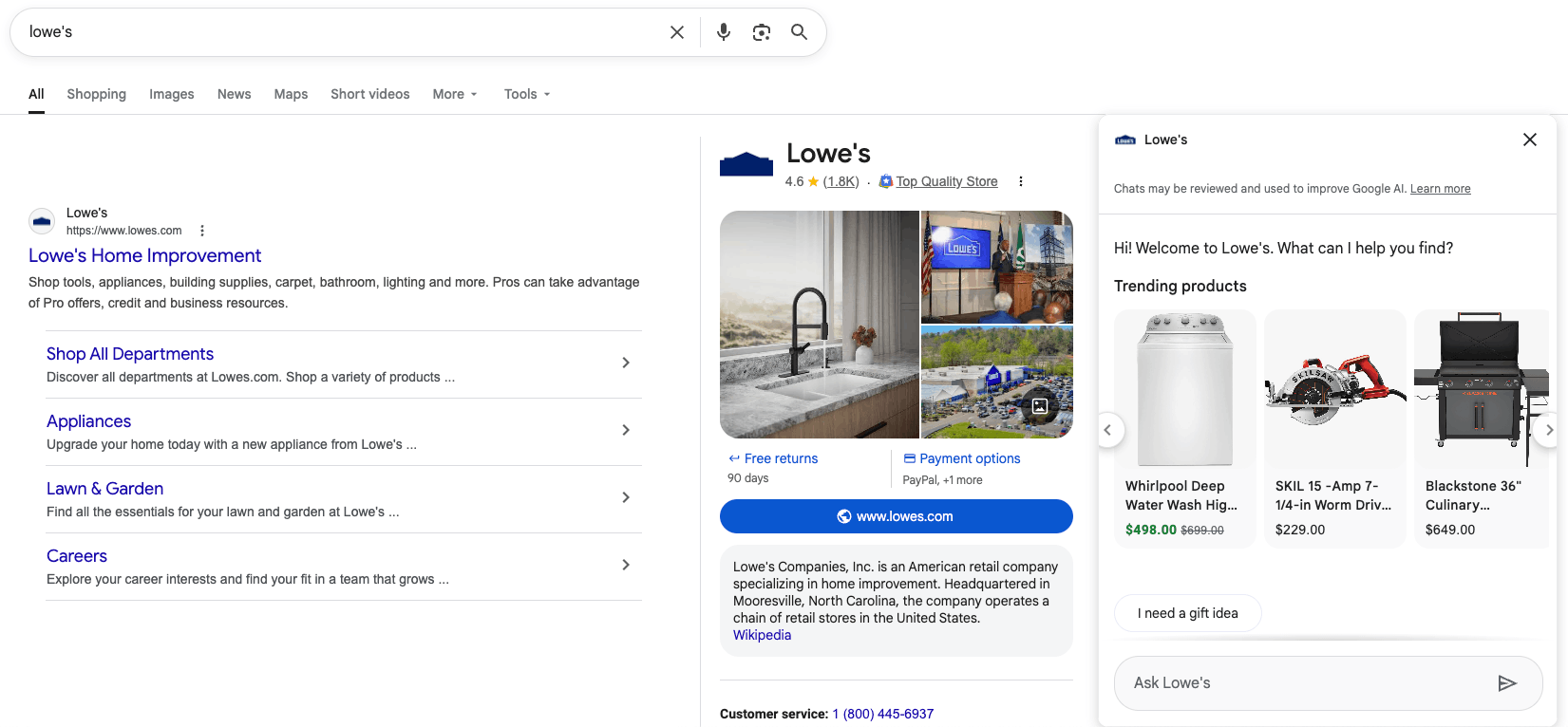Click the $229.00 SKIL saw price

(1300, 530)
